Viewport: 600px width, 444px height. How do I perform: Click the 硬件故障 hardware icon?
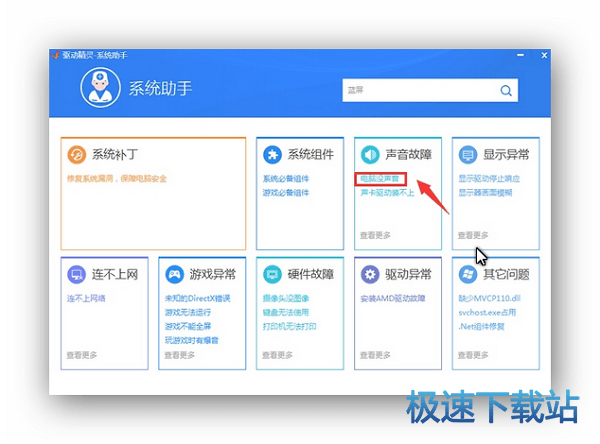pos(272,274)
